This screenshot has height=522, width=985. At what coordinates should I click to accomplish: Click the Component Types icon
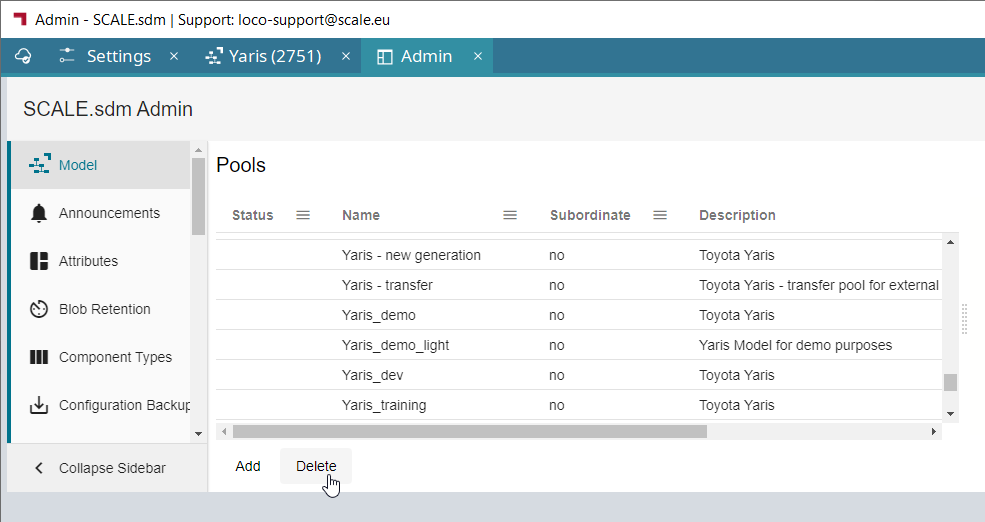[x=39, y=357]
